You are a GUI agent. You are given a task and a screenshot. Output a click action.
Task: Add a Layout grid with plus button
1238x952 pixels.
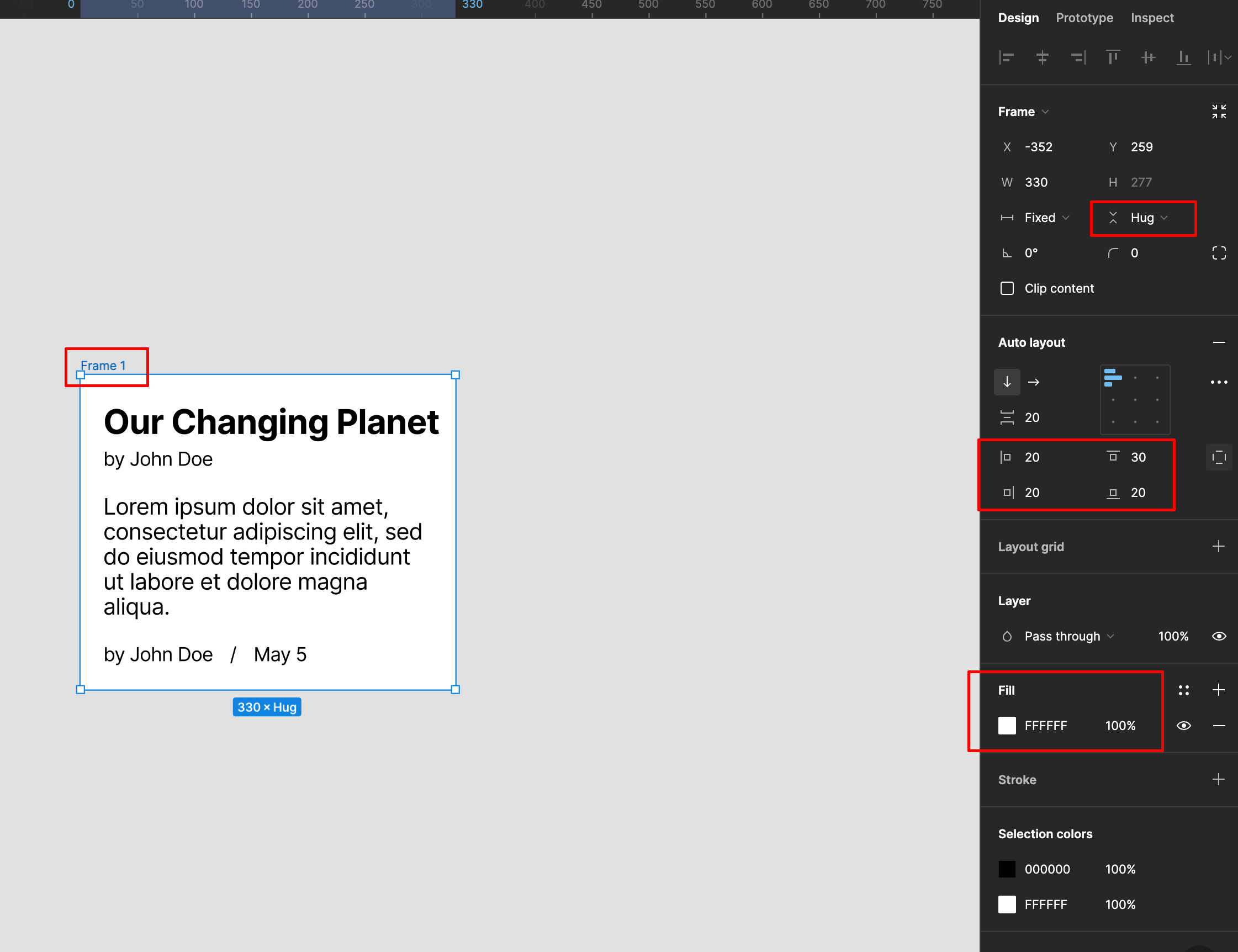pos(1218,547)
